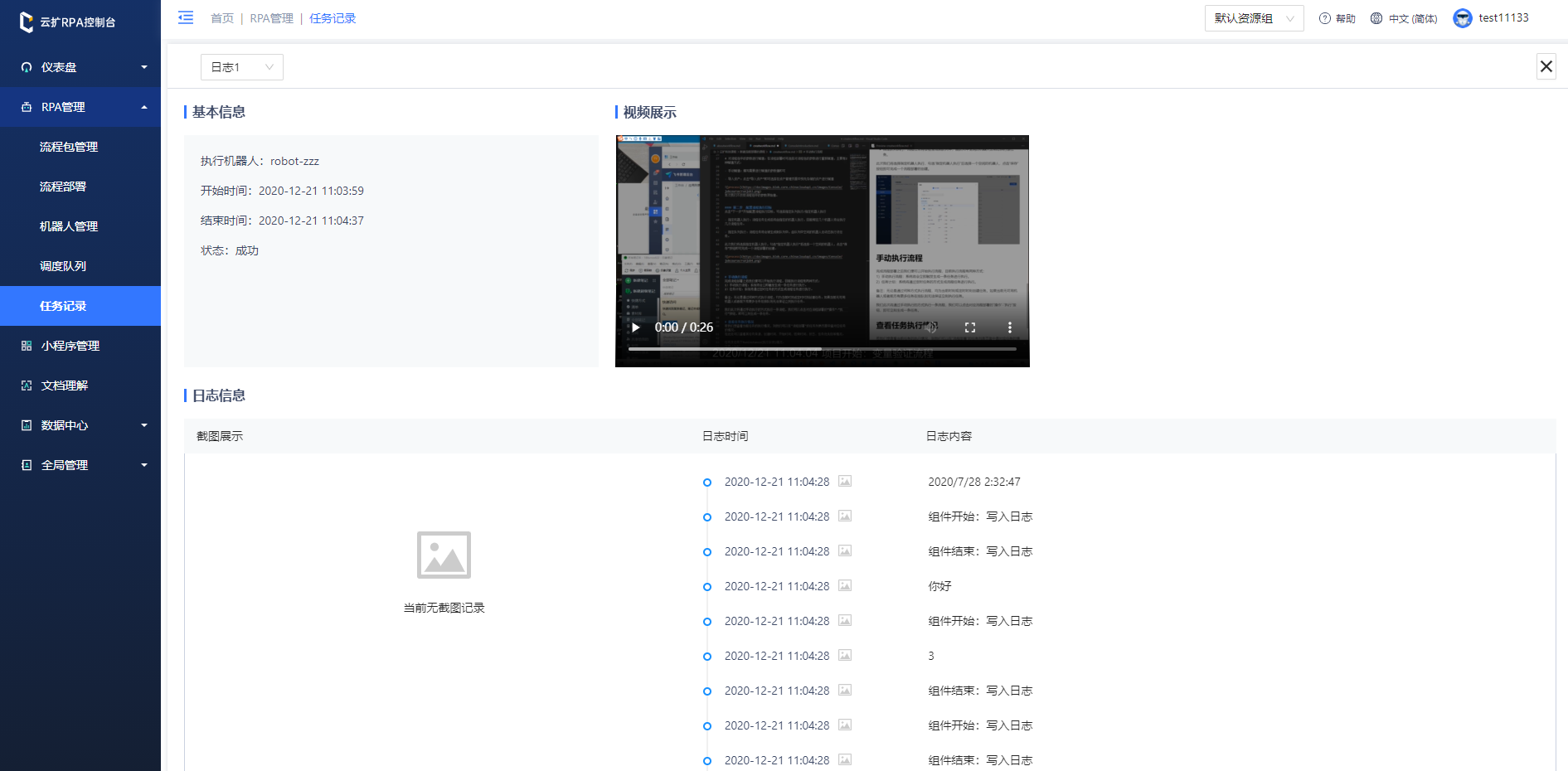Open 流程包管理 in the sidebar
Image resolution: width=1568 pixels, height=771 pixels.
click(x=69, y=147)
